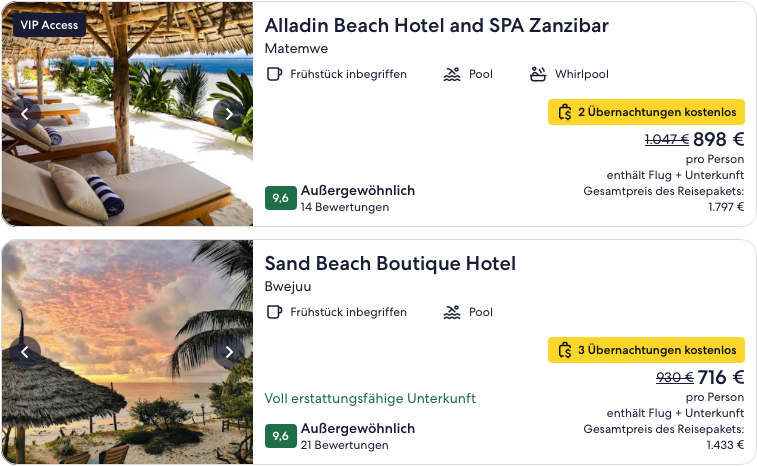Click the VIP Access badge
Viewport: 757px width, 466px height.
[49, 25]
